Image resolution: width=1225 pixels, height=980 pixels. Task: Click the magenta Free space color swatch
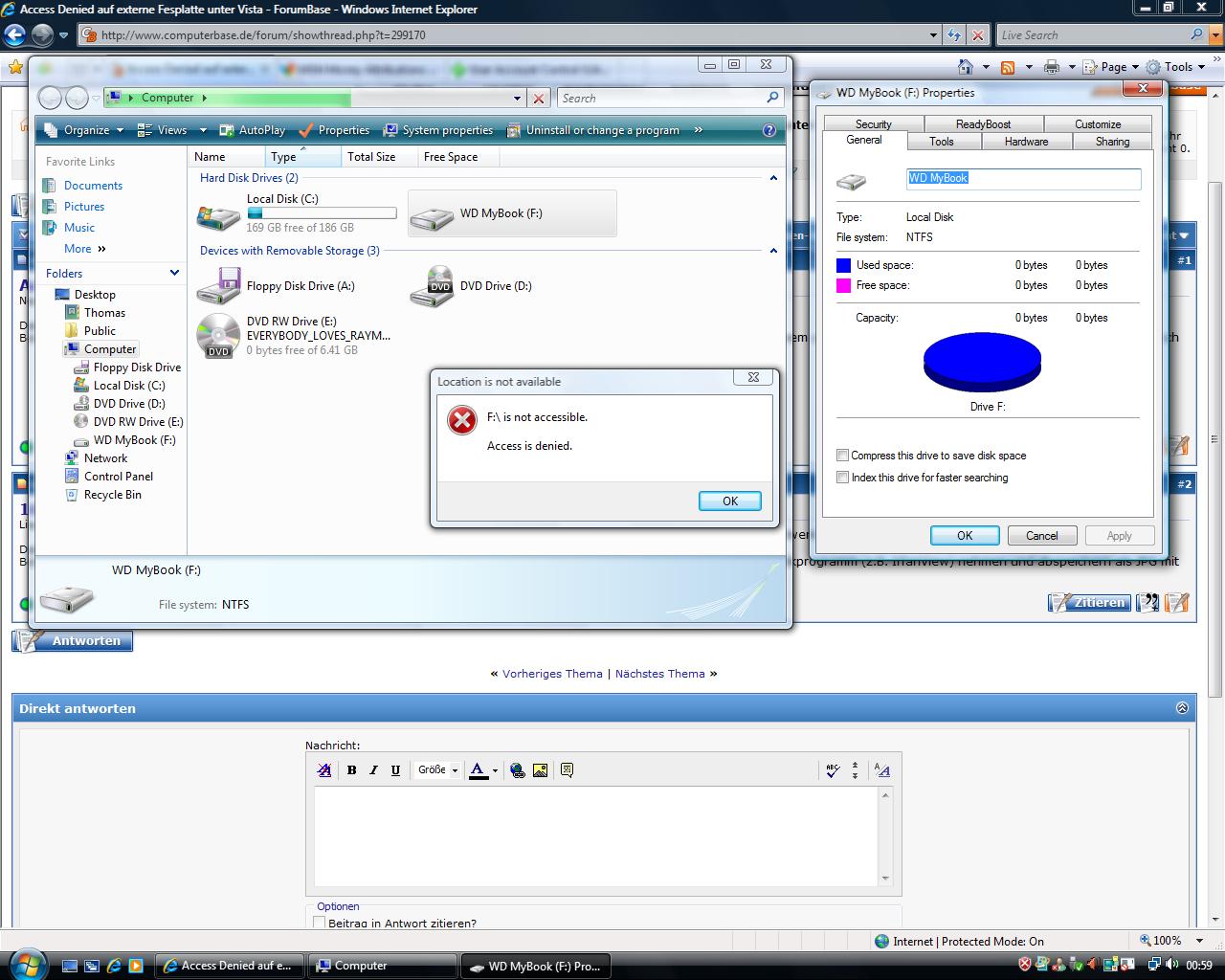(x=843, y=285)
